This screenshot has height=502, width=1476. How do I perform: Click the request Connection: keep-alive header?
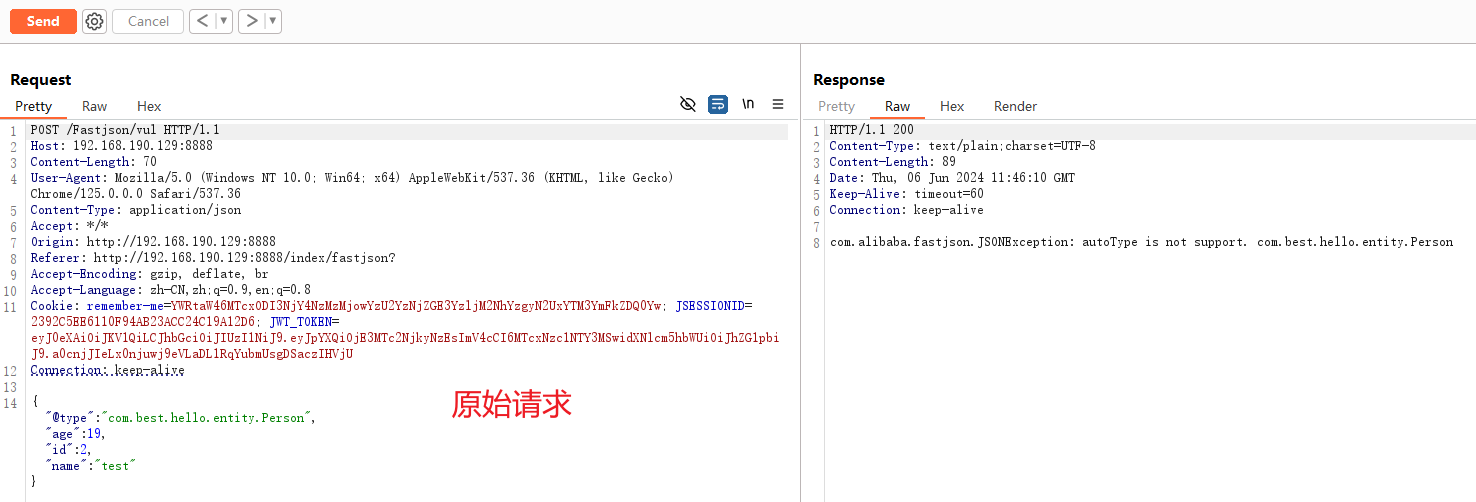107,370
